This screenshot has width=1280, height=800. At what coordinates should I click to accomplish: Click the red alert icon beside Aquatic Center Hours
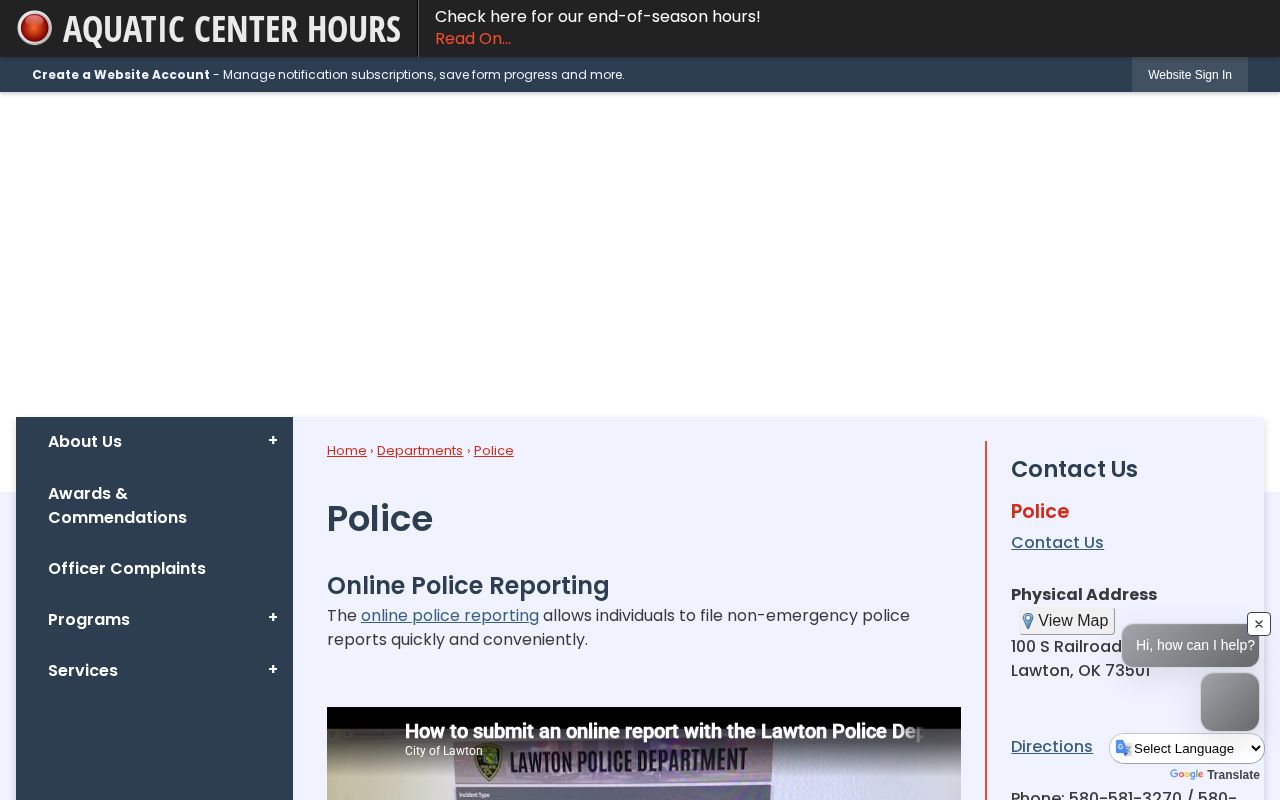point(35,28)
